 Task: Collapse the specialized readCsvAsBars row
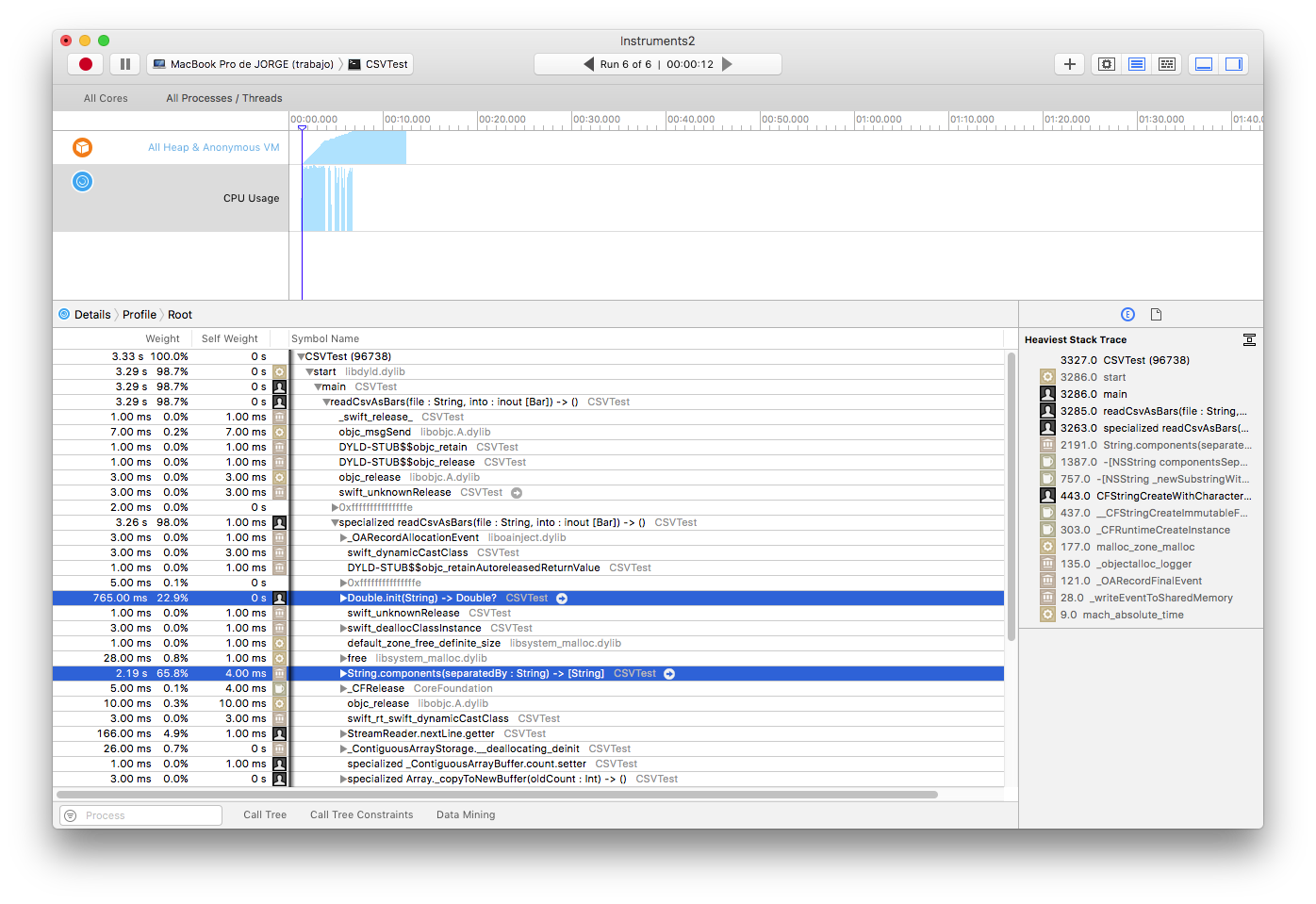(x=335, y=522)
